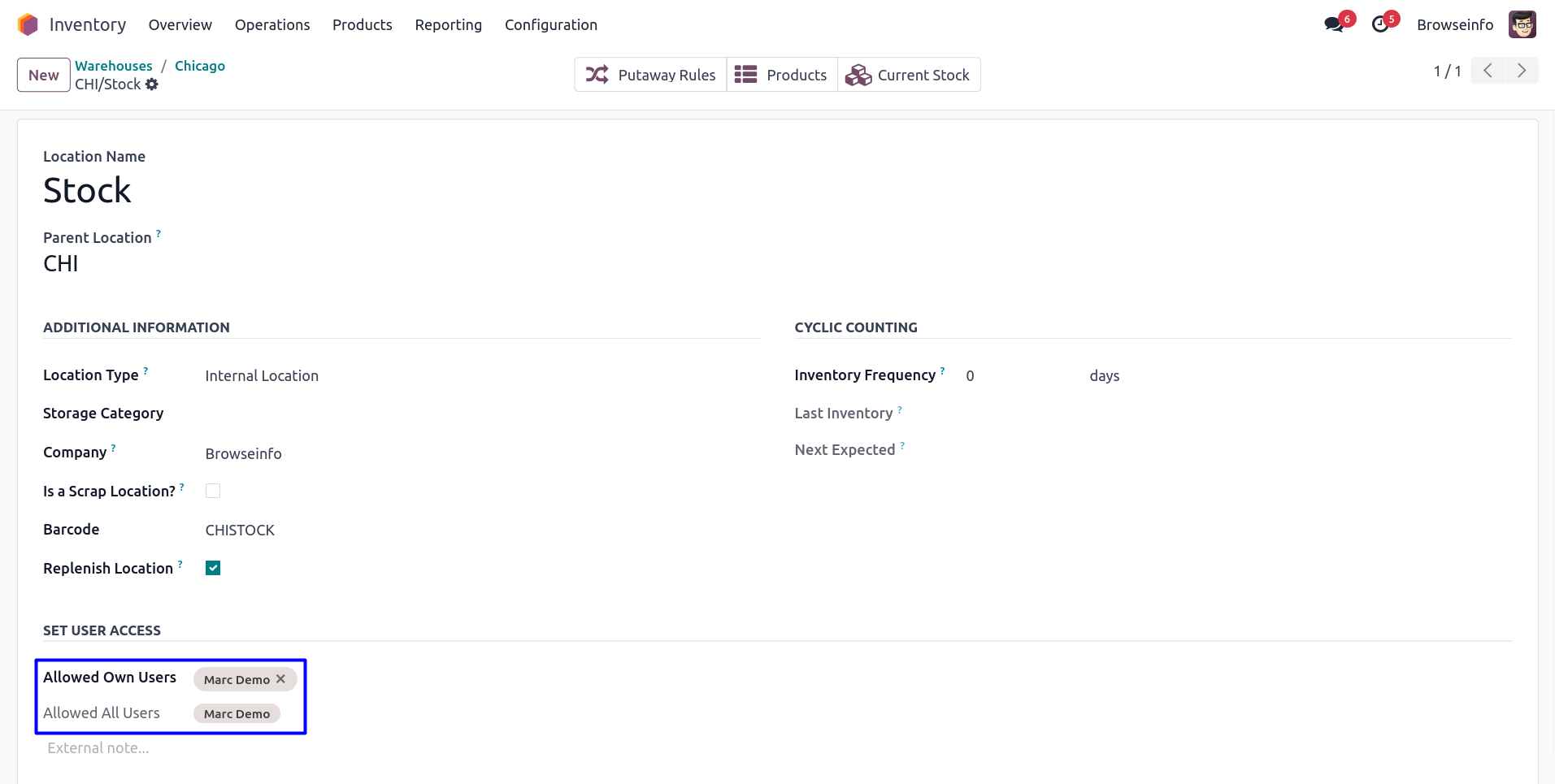Go to the next record arrow
Screen dimensions: 1555x784
point(1522,71)
